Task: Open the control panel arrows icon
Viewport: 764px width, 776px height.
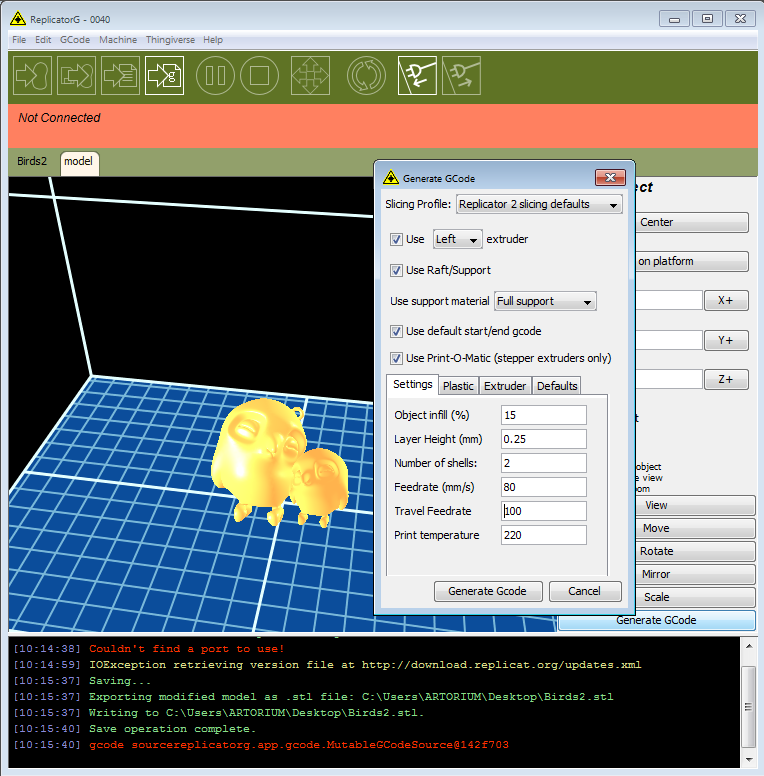Action: [310, 75]
